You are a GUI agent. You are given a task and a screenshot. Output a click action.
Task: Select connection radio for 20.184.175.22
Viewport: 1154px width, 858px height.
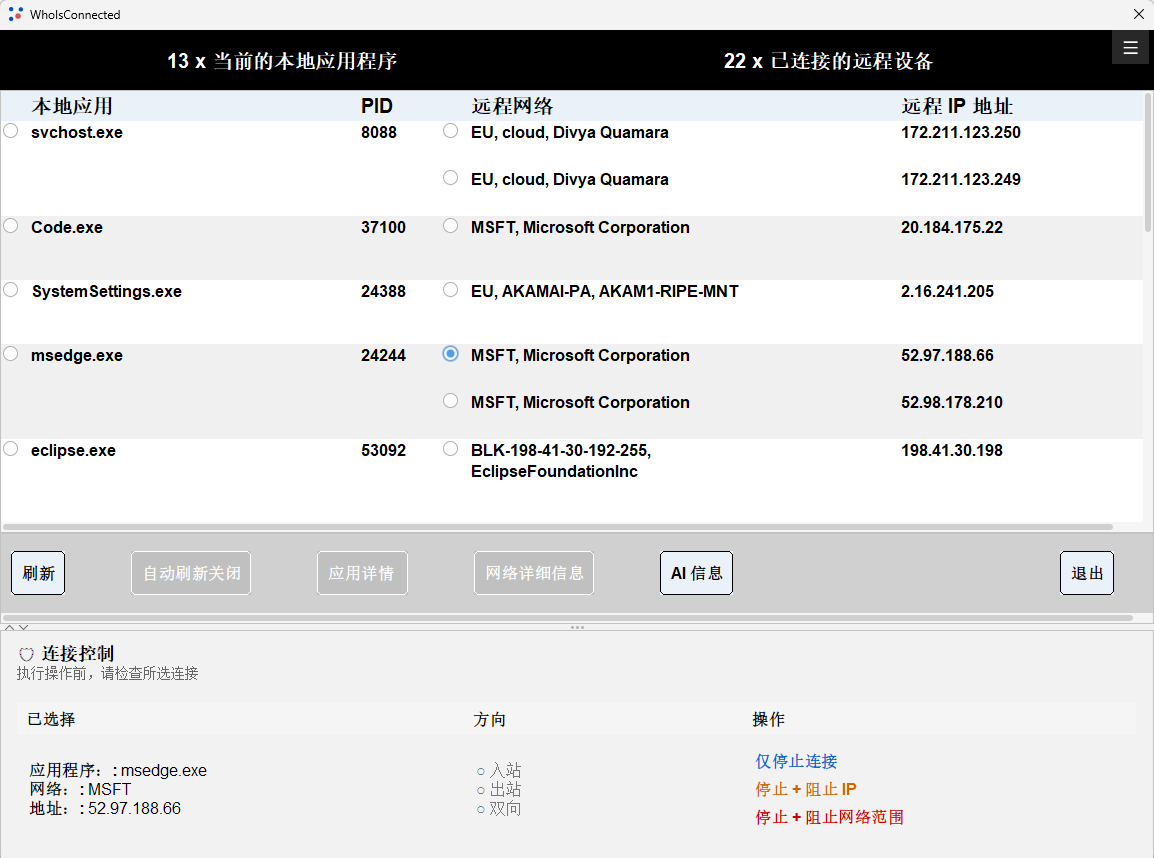(x=450, y=226)
